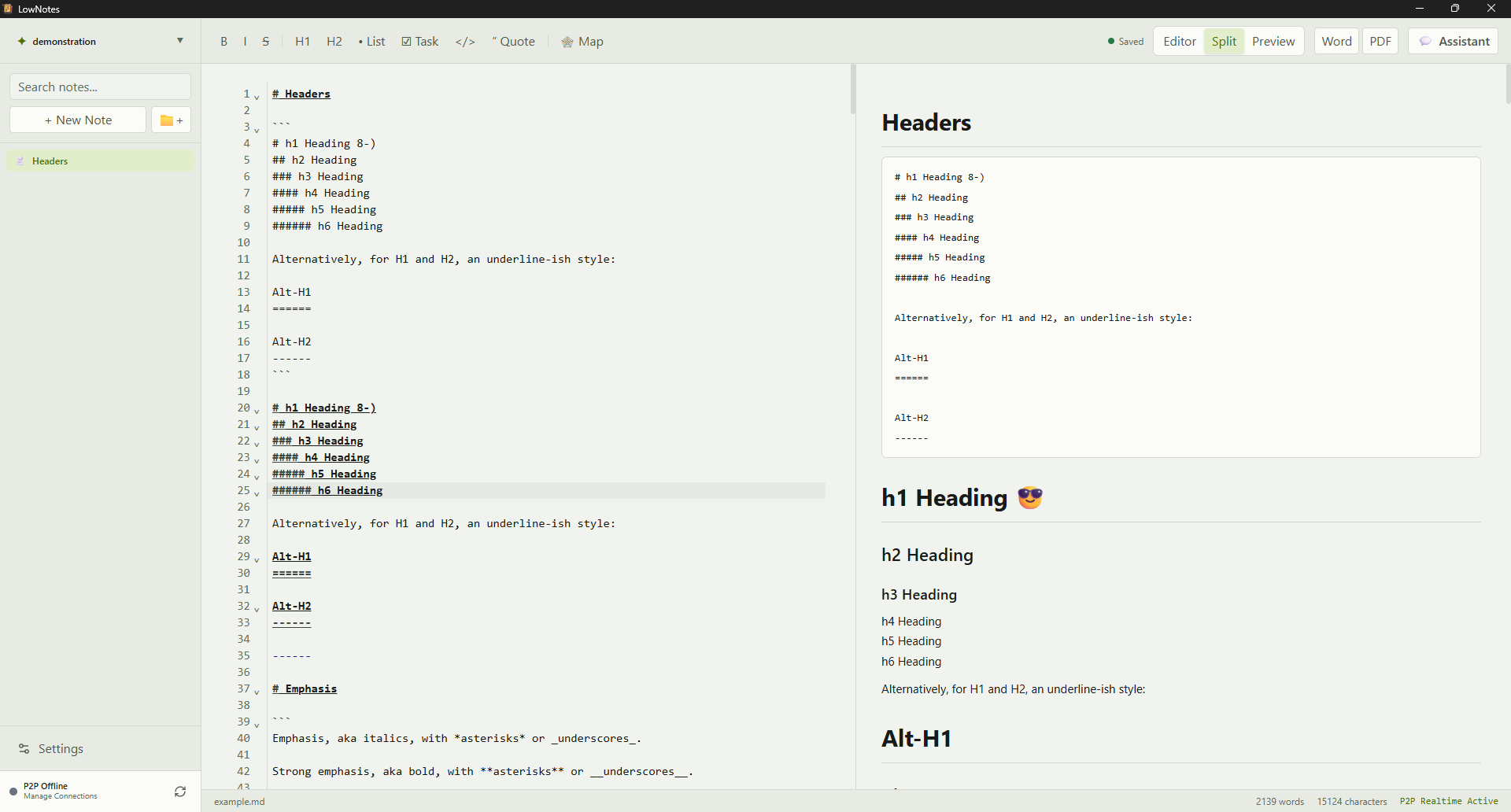Apply bold formatting with B button
The width and height of the screenshot is (1511, 812).
(x=224, y=42)
